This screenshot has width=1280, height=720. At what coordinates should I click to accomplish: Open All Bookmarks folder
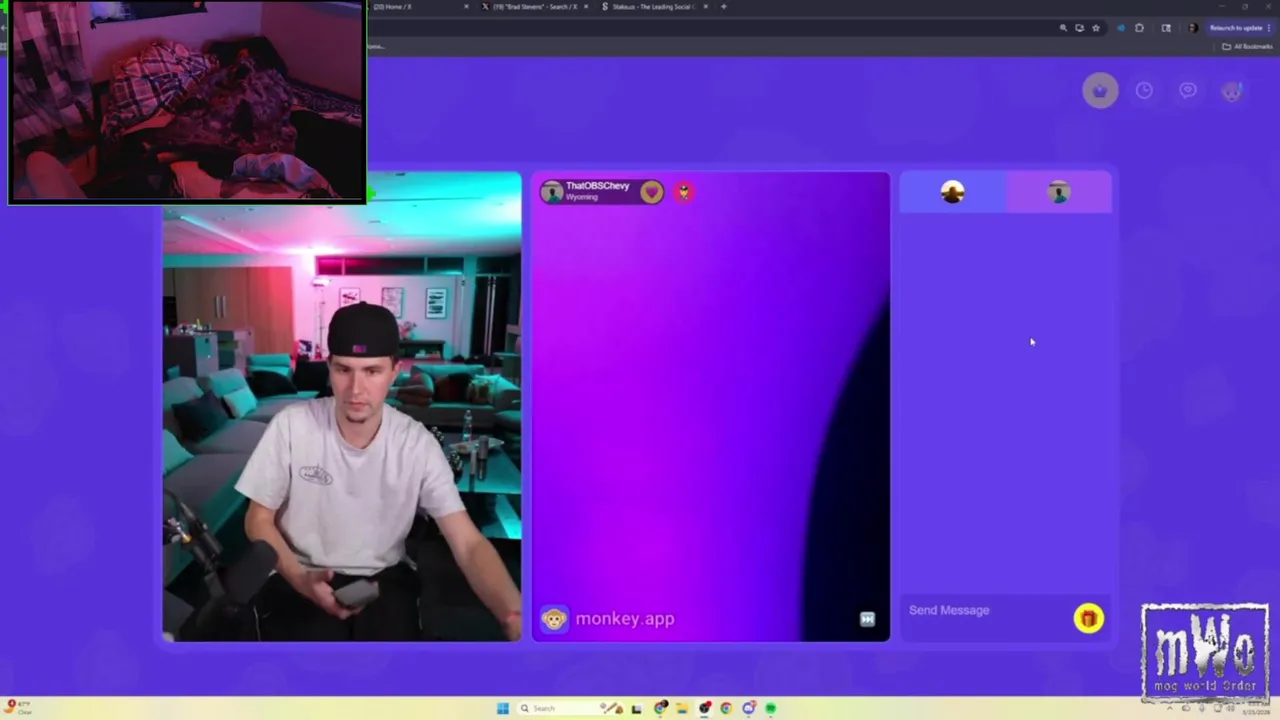point(1247,46)
